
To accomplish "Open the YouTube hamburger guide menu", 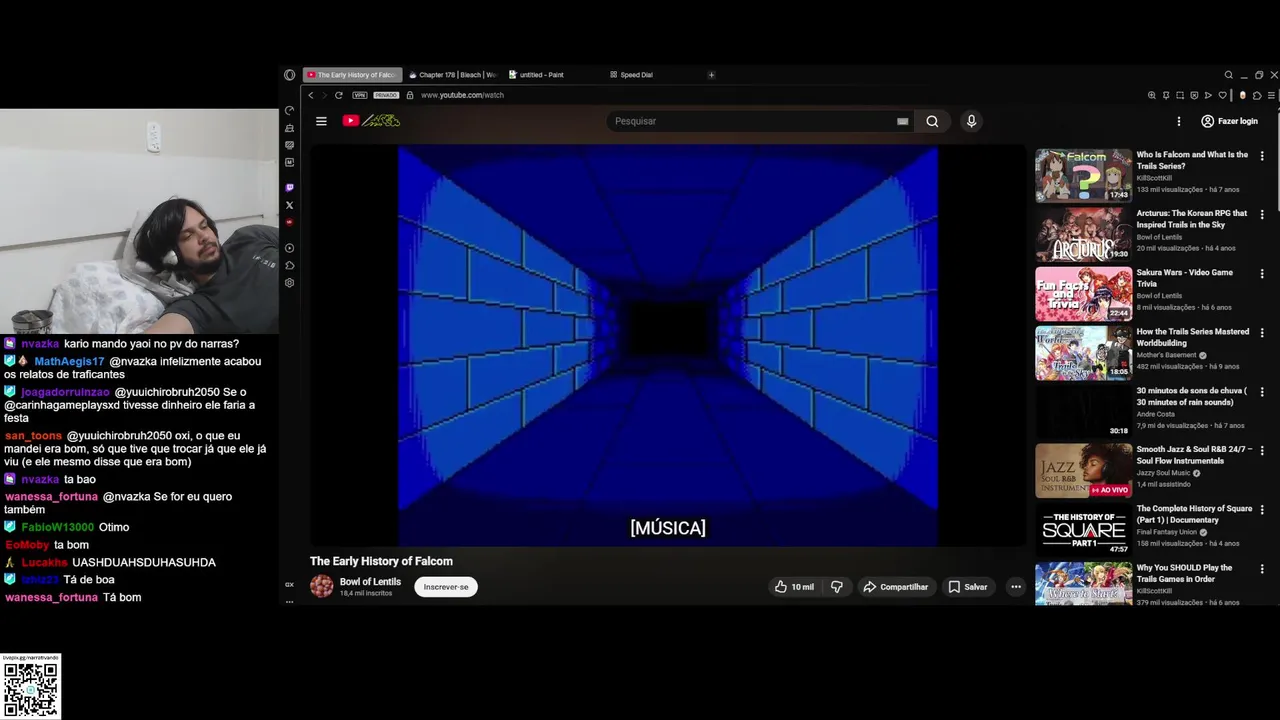I will [321, 121].
